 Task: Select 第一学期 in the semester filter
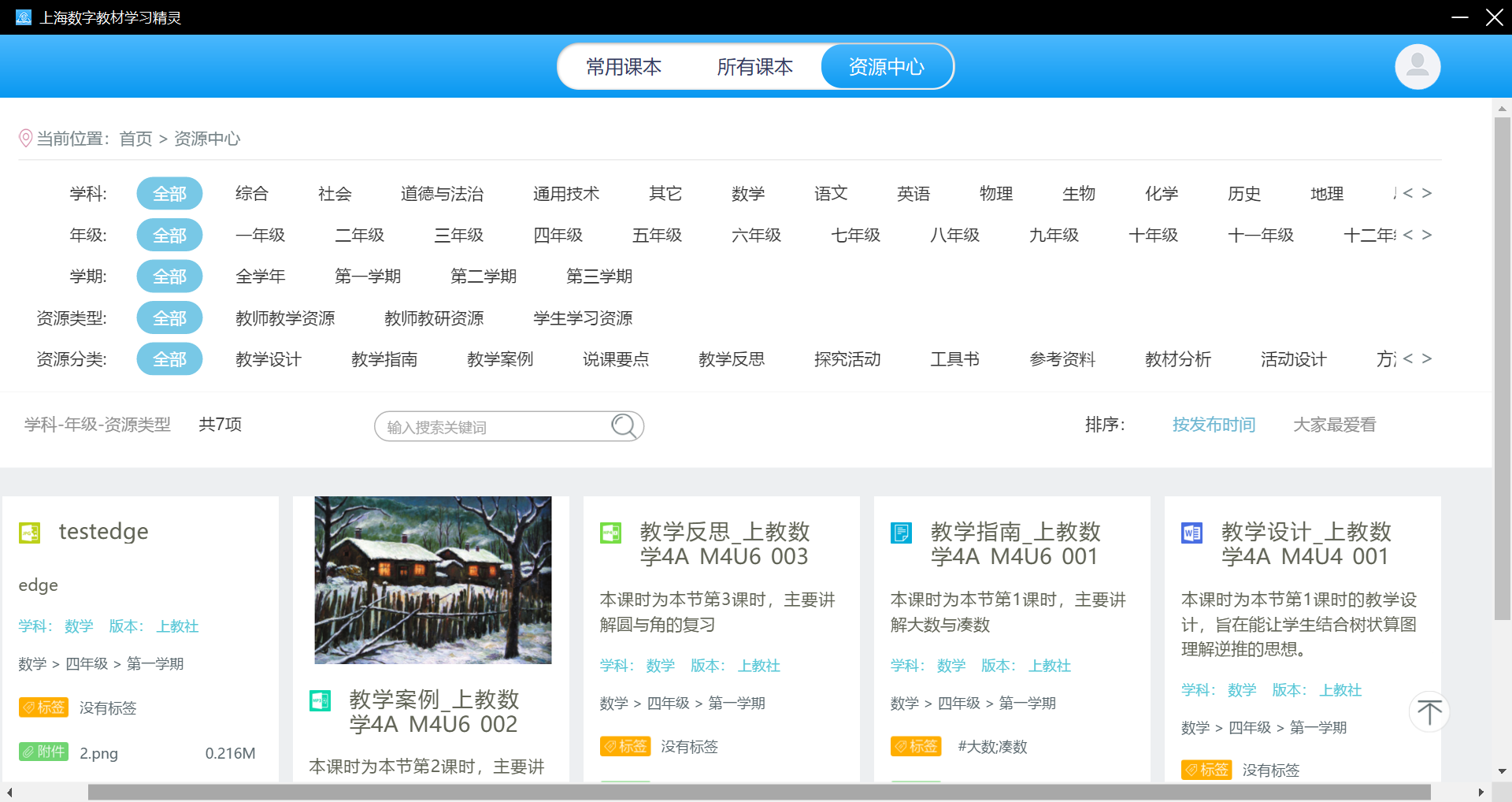click(x=368, y=277)
